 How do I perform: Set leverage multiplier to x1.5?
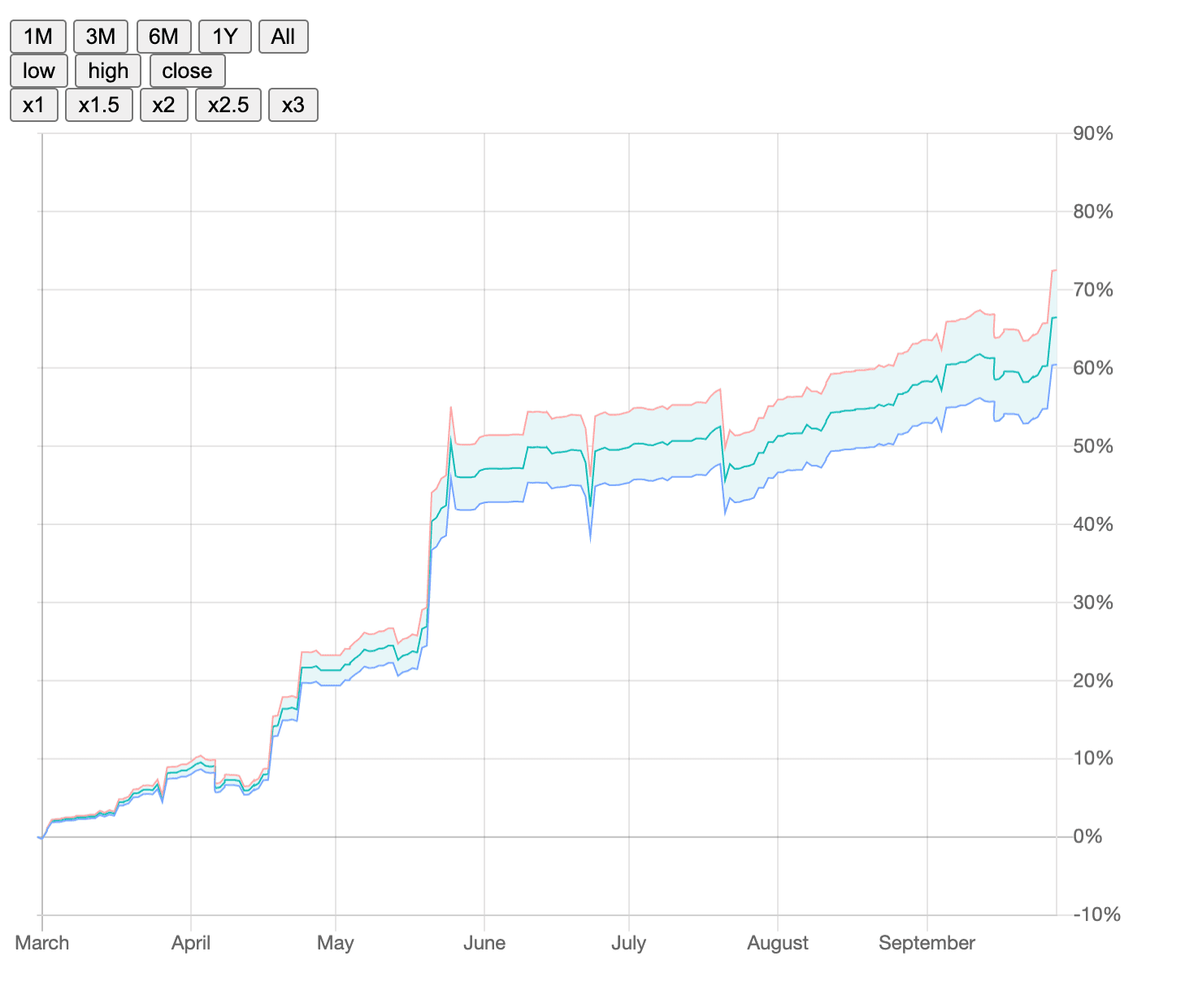[x=99, y=105]
